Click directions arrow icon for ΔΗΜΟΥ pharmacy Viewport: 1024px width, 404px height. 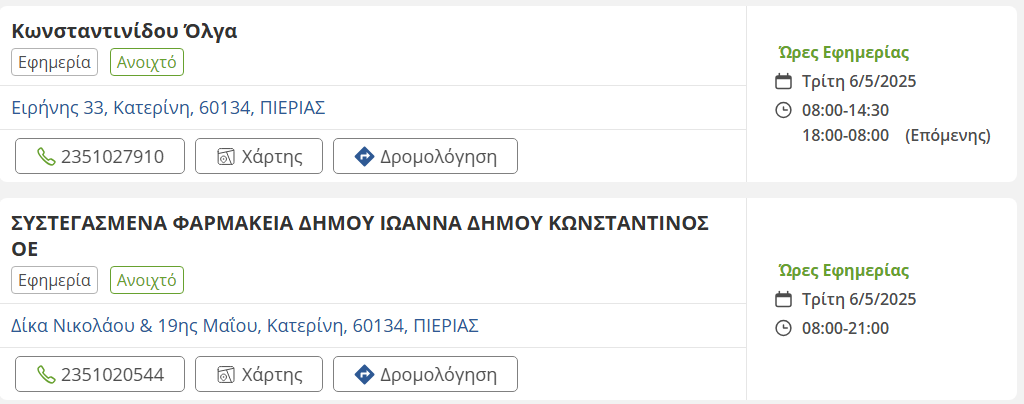364,374
